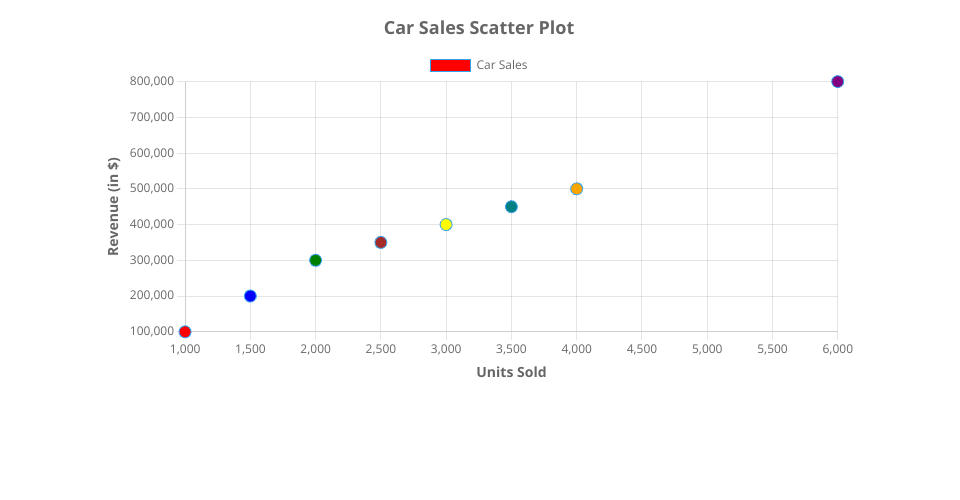Click the 5,000 x-axis tick label

[707, 349]
